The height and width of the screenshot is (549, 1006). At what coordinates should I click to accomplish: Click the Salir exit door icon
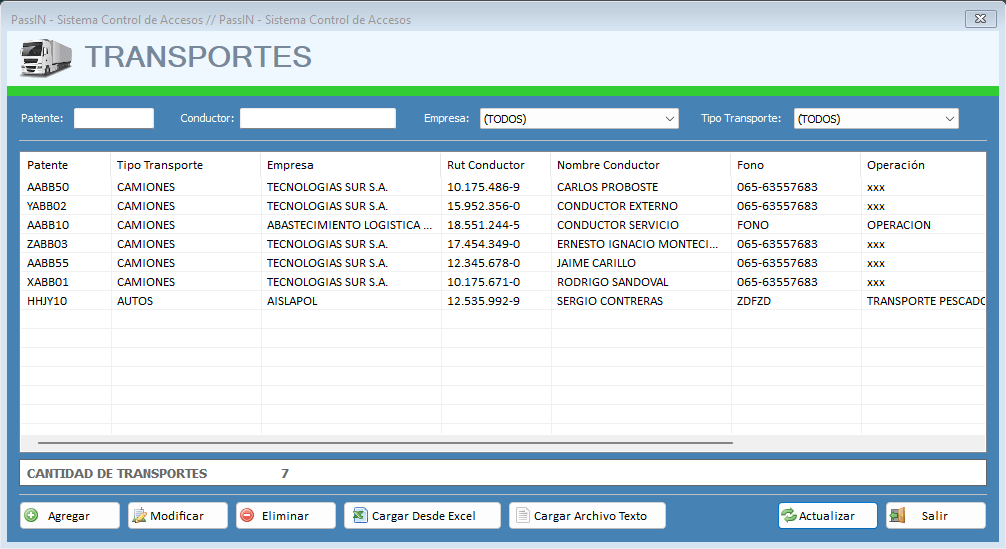pos(897,516)
